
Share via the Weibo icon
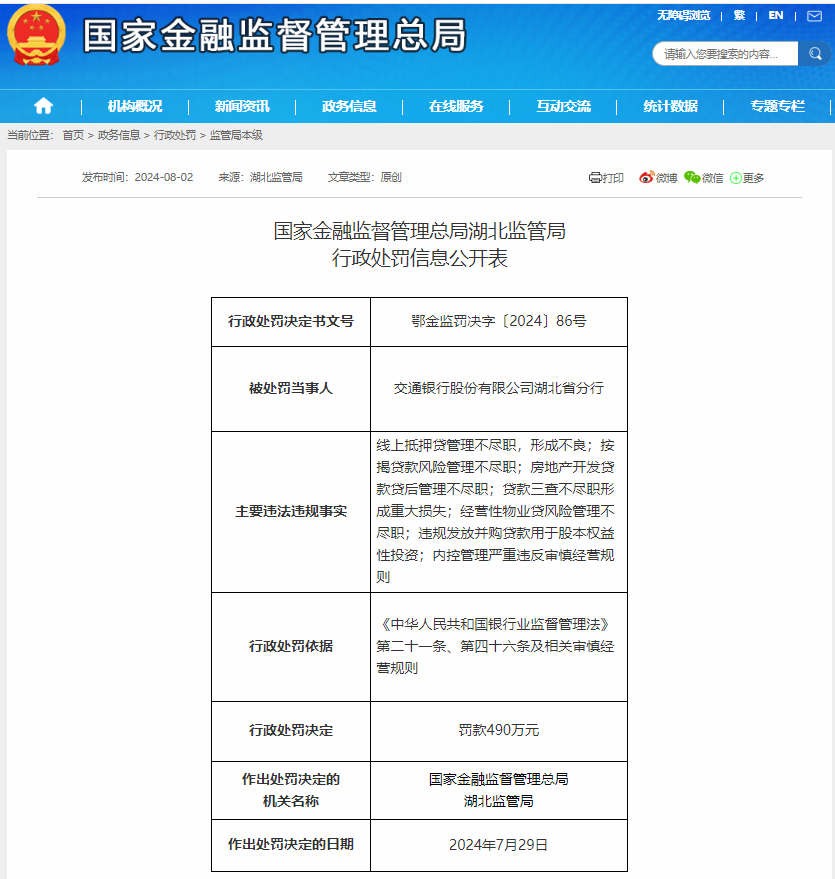coord(646,178)
